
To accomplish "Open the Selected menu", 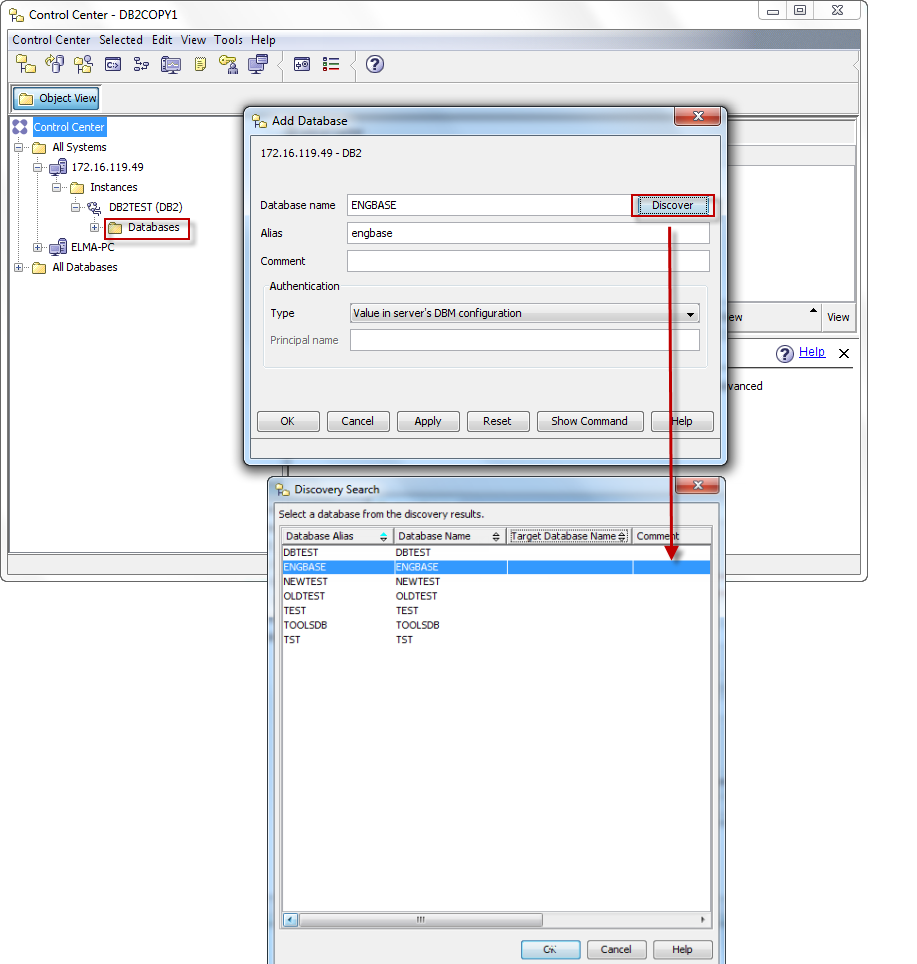I will pos(120,40).
